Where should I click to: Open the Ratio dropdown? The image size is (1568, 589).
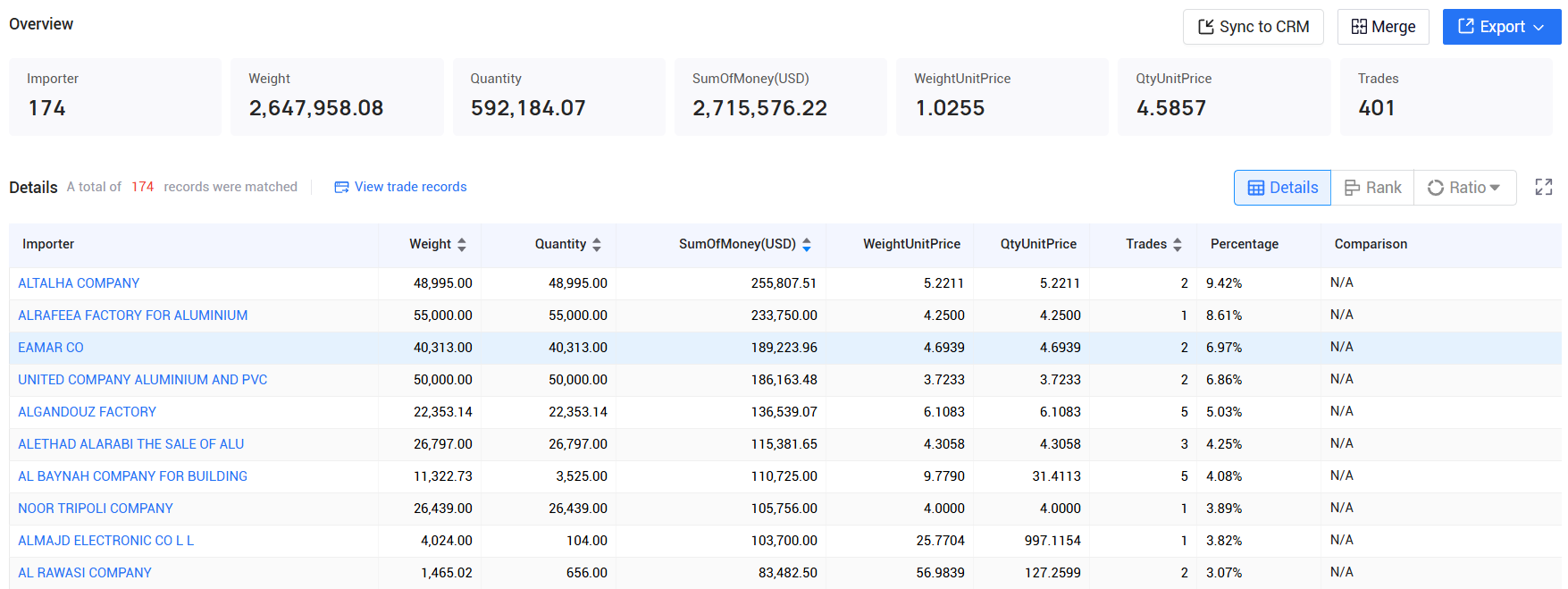(x=1464, y=188)
